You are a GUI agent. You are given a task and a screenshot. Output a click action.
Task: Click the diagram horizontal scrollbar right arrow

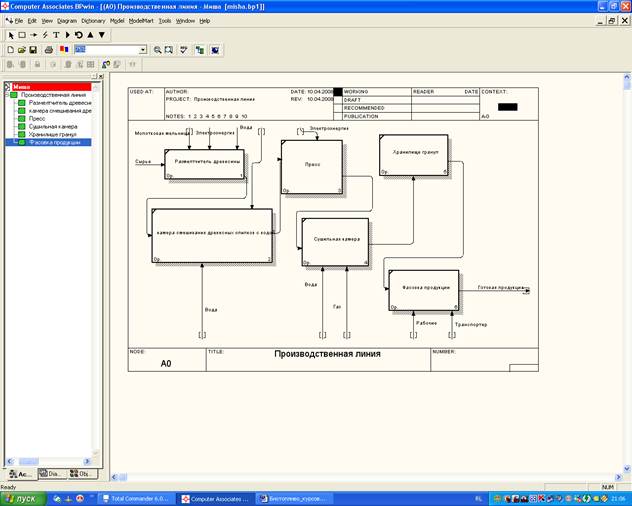[x=618, y=477]
